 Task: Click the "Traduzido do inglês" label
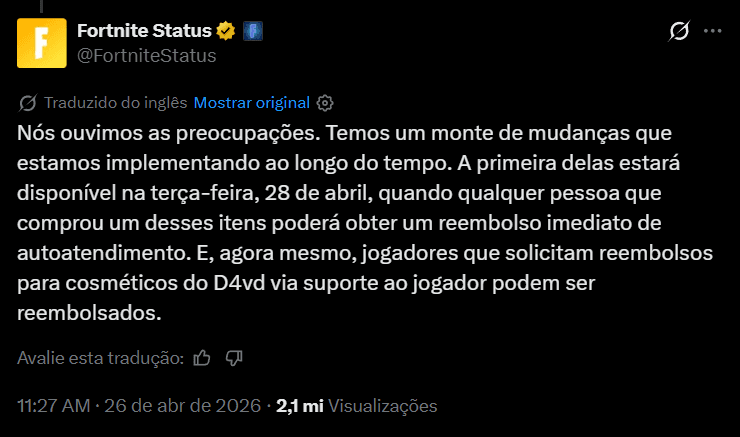click(x=115, y=103)
